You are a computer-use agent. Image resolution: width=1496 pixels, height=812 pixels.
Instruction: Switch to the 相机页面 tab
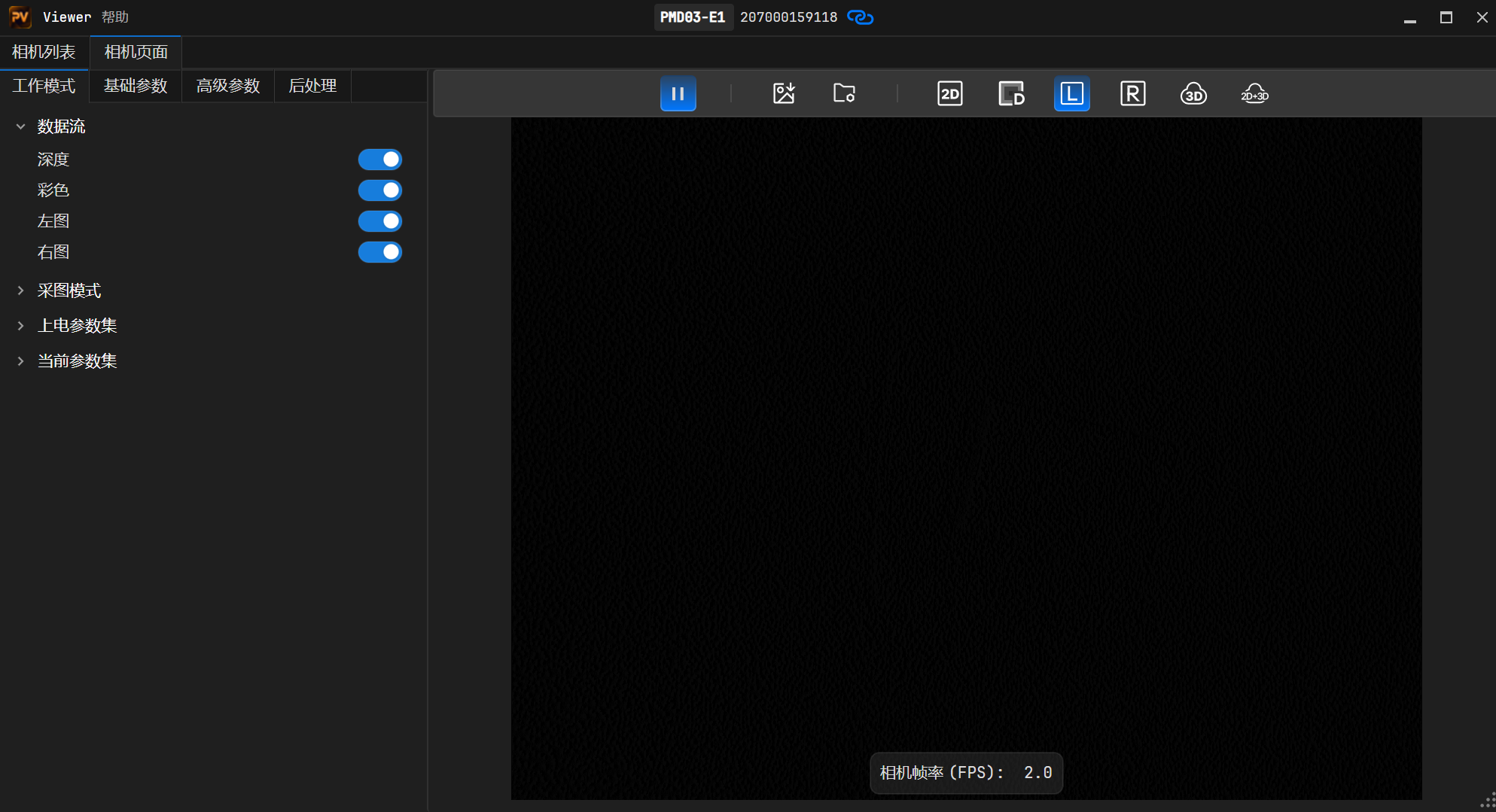coord(136,52)
